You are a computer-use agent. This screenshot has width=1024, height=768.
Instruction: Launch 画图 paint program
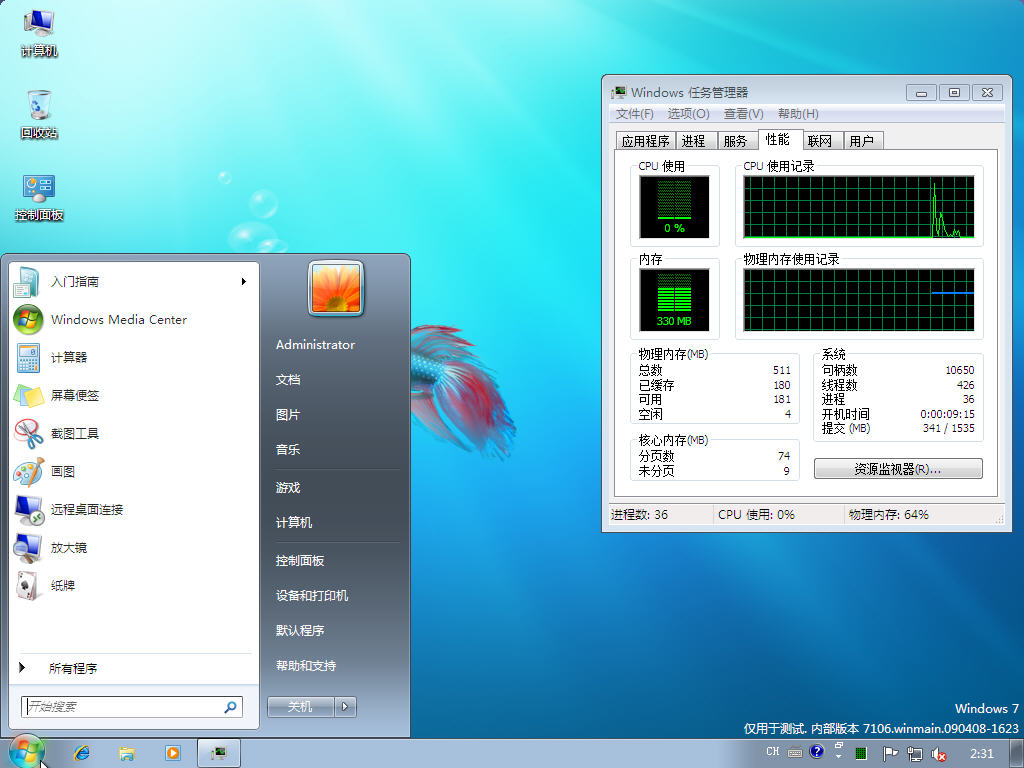[x=133, y=471]
